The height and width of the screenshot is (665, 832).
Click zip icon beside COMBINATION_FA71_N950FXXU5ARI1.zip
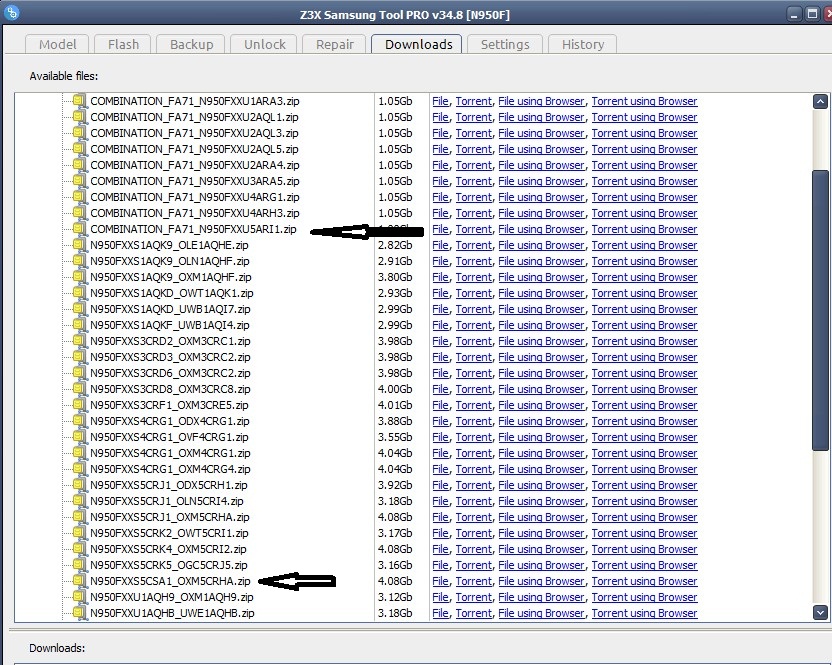click(x=79, y=228)
